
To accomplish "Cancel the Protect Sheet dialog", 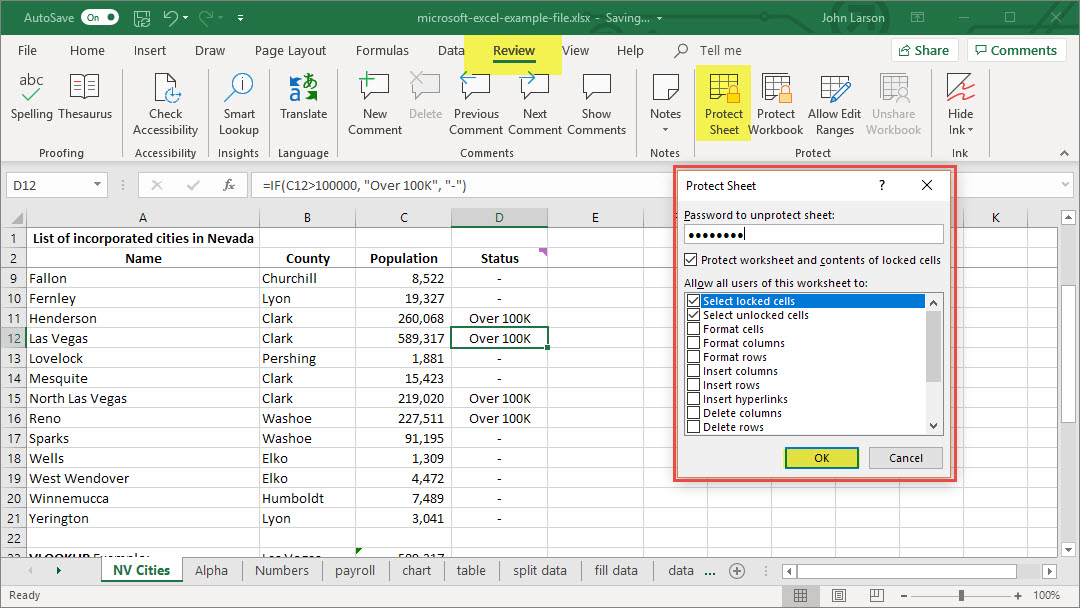I will 905,458.
